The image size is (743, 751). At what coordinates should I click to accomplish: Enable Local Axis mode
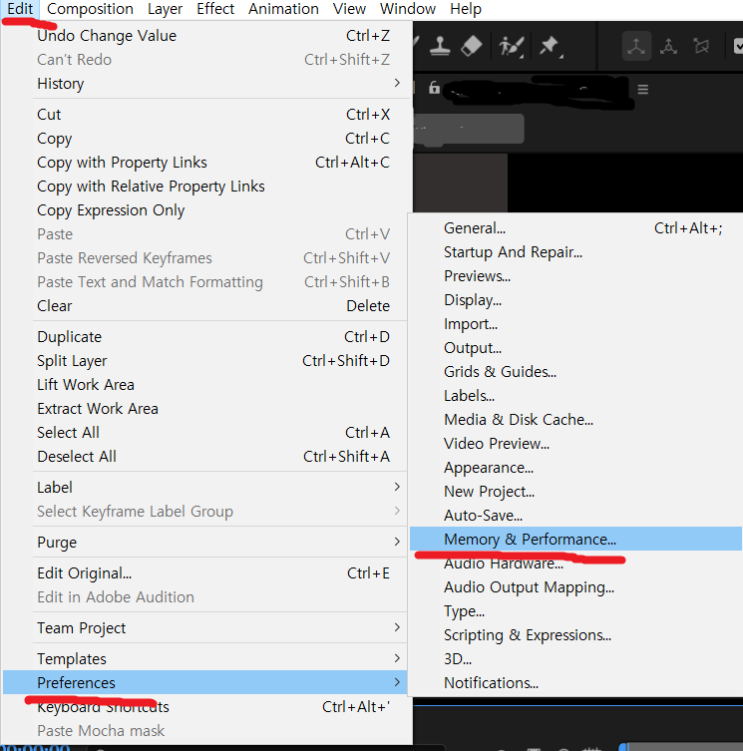pos(634,46)
